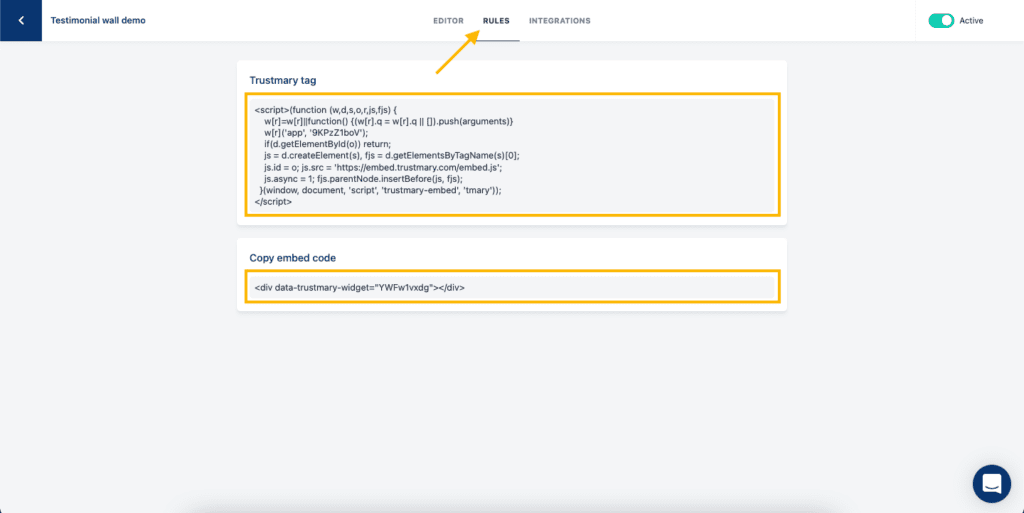
Task: Click the closing </script> line
Action: [x=273, y=202]
